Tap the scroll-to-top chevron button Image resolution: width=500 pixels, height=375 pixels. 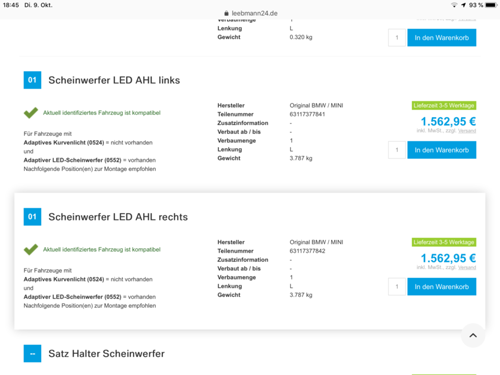[473, 335]
